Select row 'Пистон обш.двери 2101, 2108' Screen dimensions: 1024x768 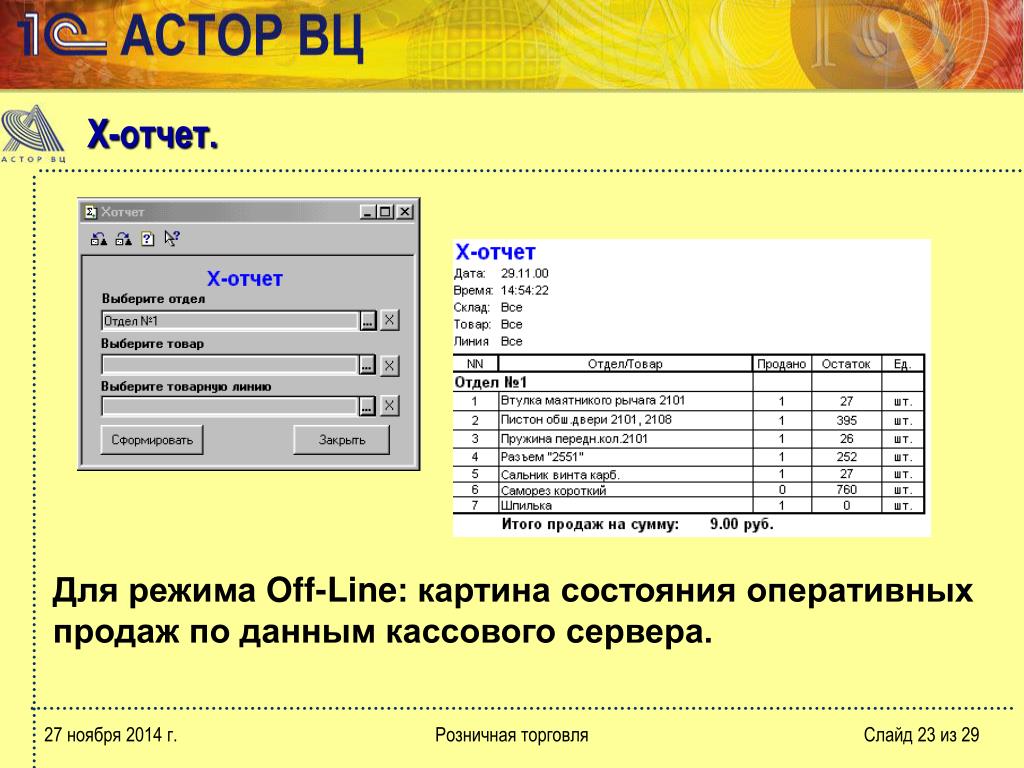[688, 420]
